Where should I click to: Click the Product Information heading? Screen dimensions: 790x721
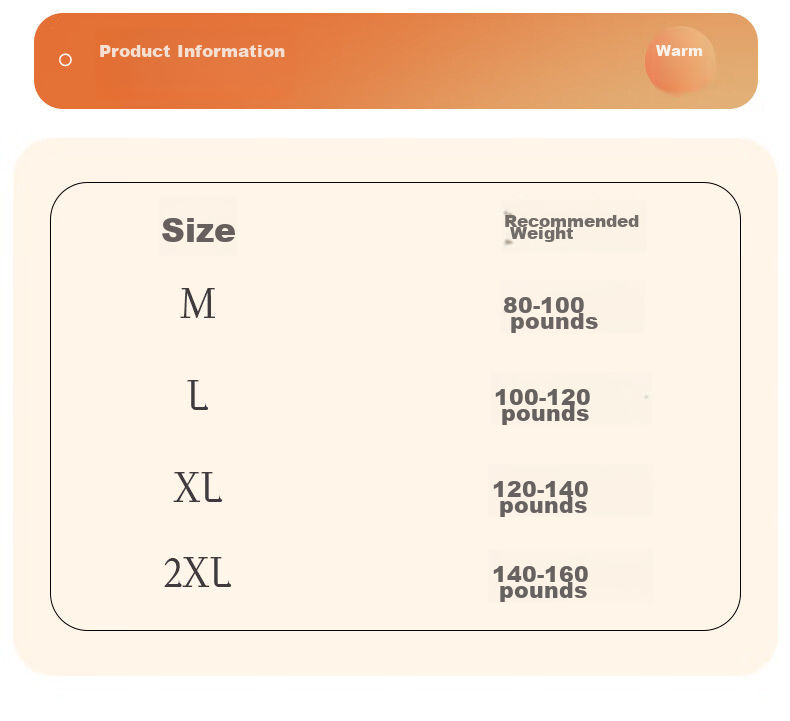coord(192,51)
